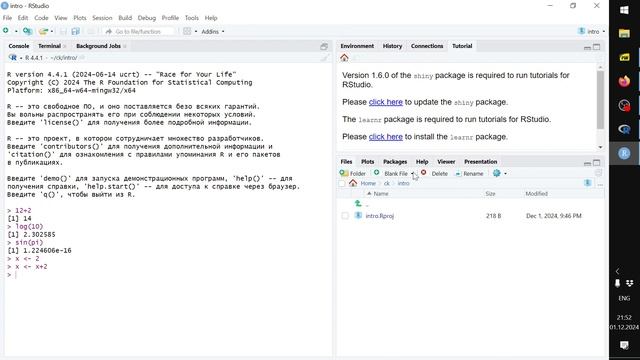The width and height of the screenshot is (640, 360).
Task: Select the Tutorial tab
Action: (x=462, y=46)
